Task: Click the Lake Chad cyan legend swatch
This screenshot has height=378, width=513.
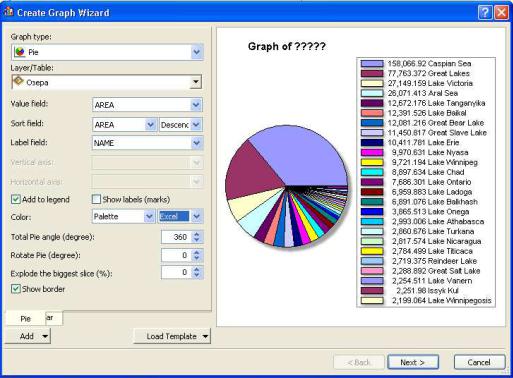Action: click(372, 172)
